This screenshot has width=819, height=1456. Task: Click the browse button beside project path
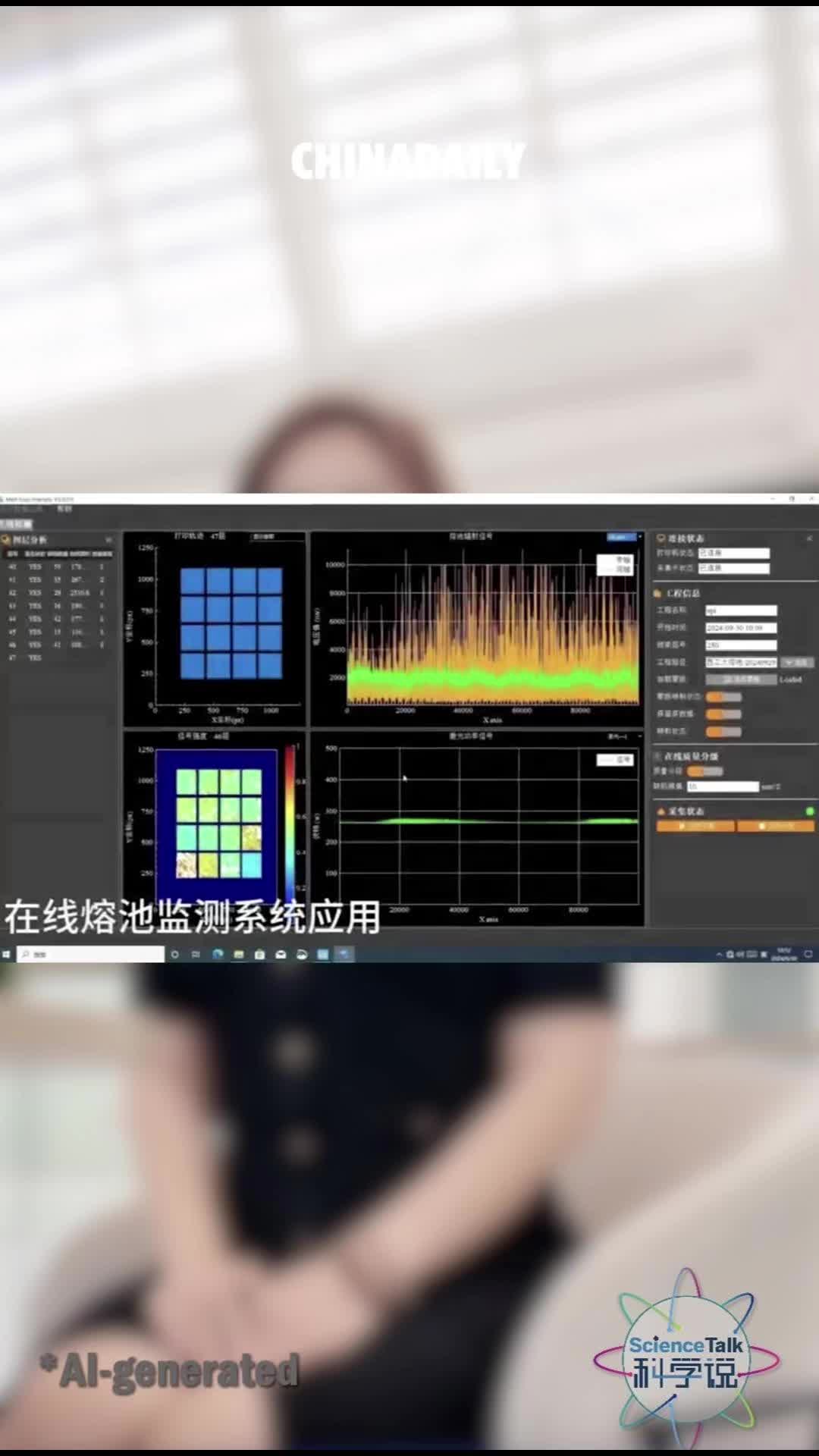coord(797,662)
